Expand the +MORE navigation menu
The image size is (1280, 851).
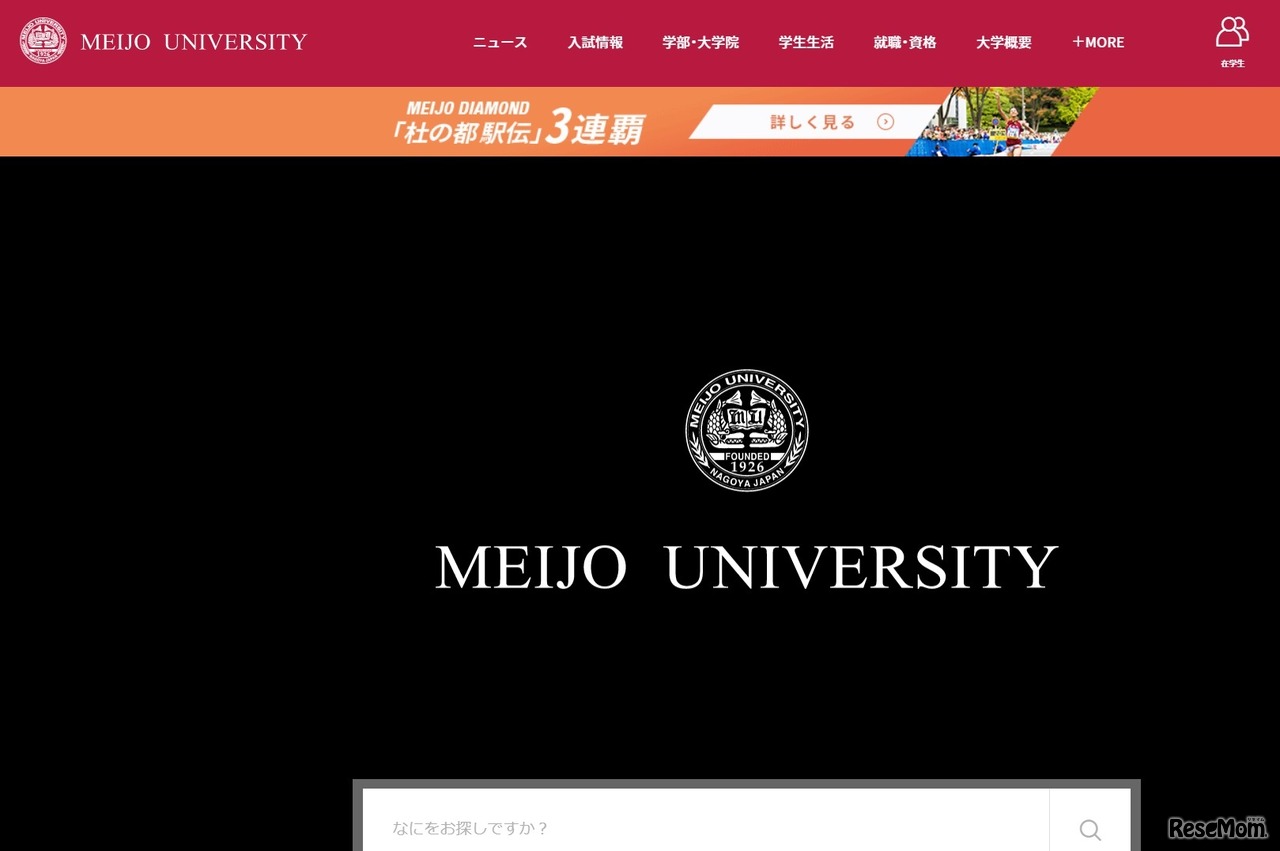[x=1098, y=42]
